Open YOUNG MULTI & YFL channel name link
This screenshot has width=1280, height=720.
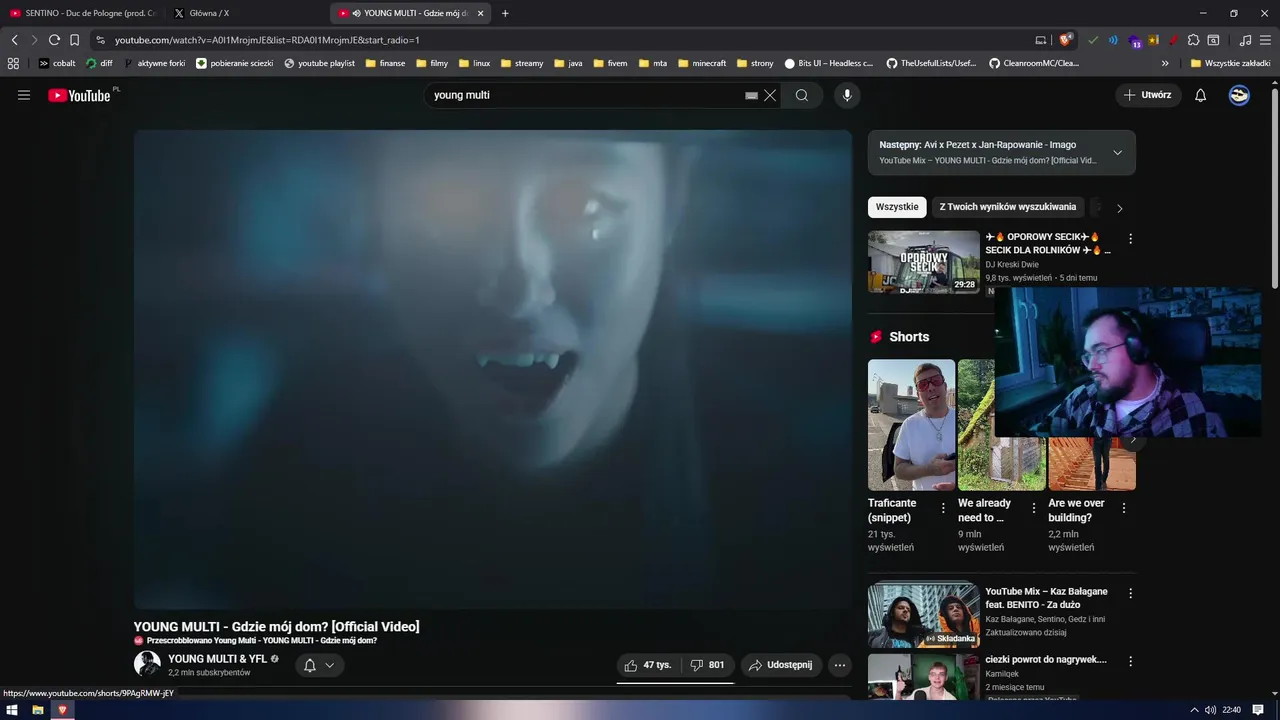point(218,659)
